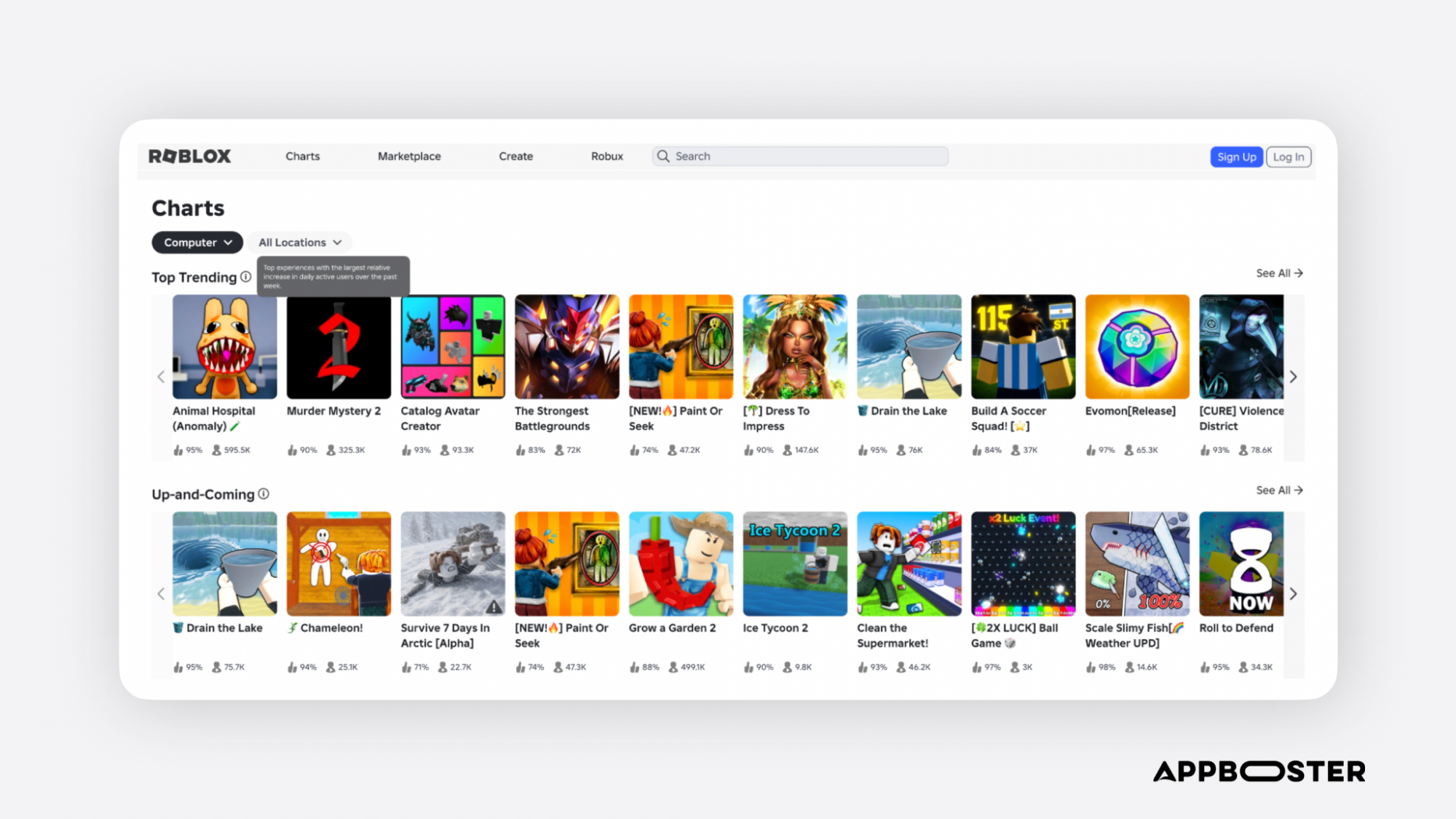Open The Strongest Battlegrounds thumbnail

(x=567, y=347)
